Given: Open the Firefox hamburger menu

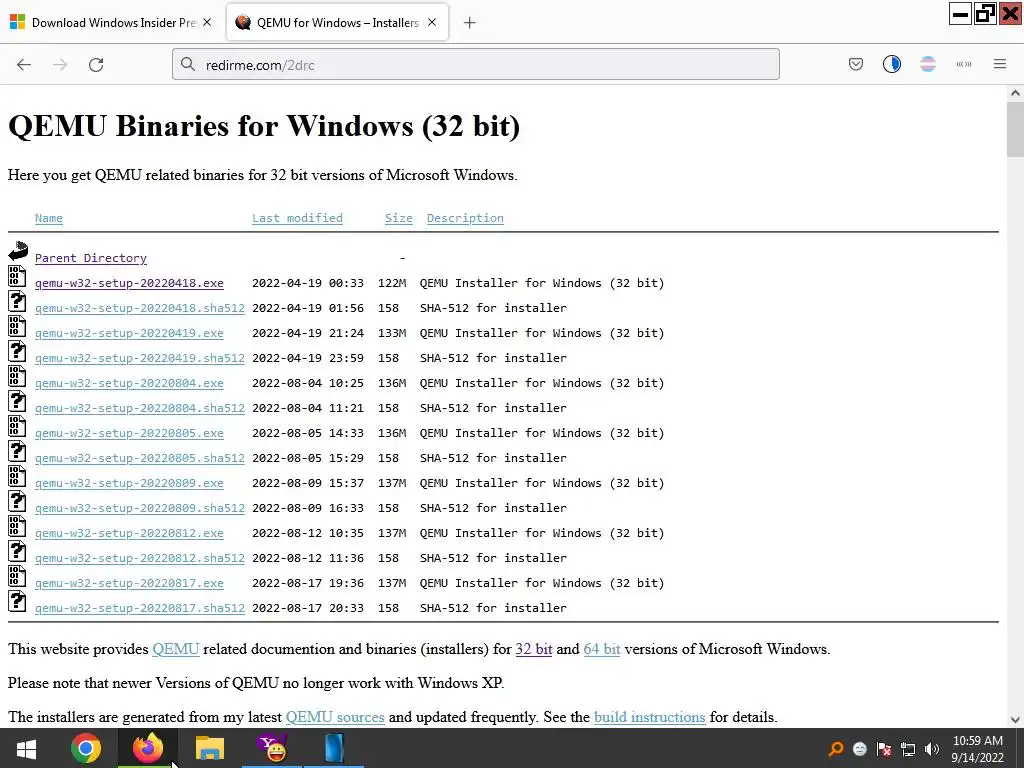Looking at the screenshot, I should click(x=1000, y=64).
